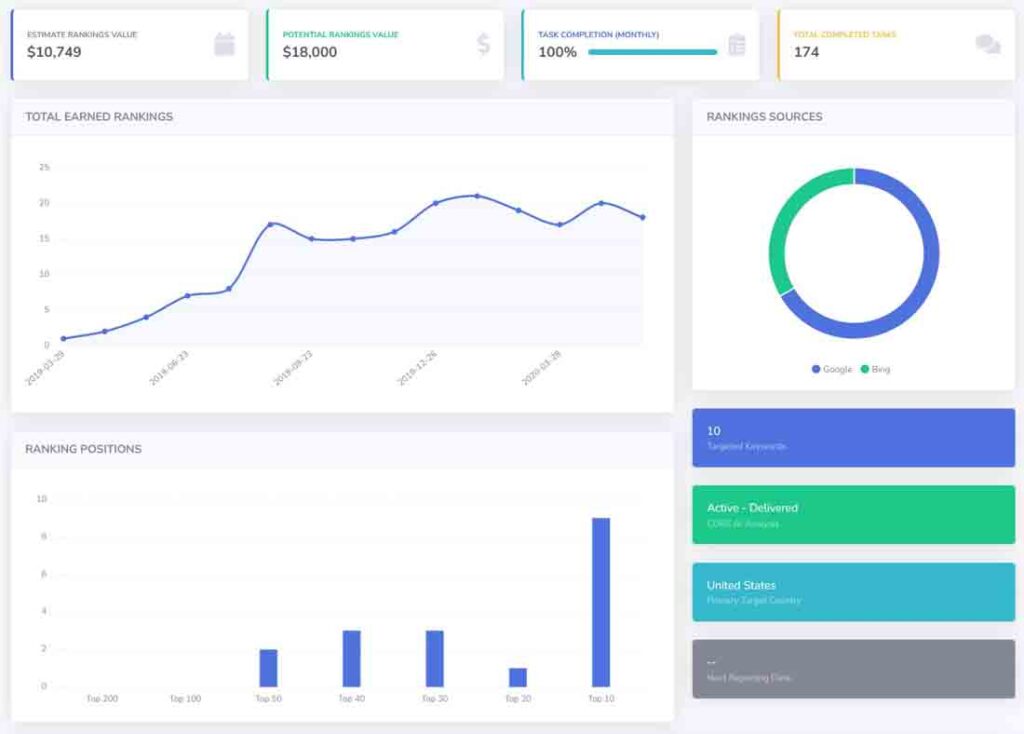Click the Top 10 bar in Ranking Positions

point(601,602)
